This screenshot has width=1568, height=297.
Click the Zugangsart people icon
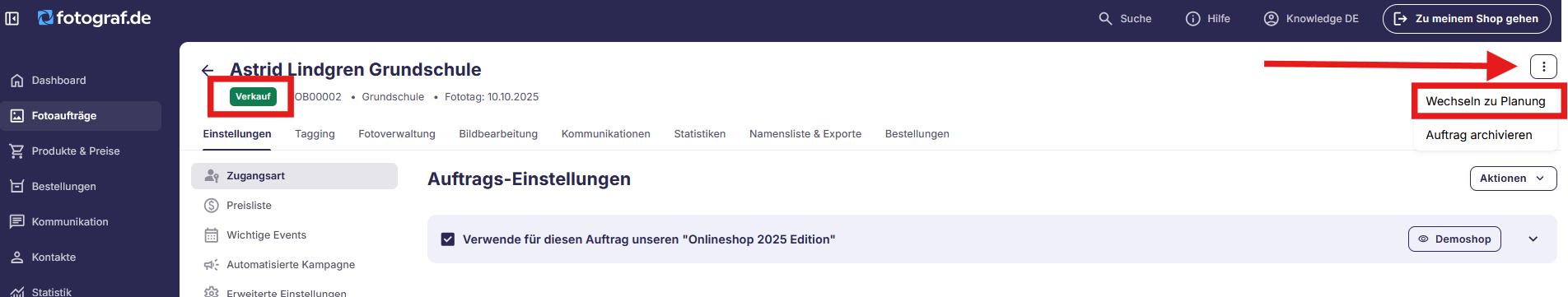(212, 176)
